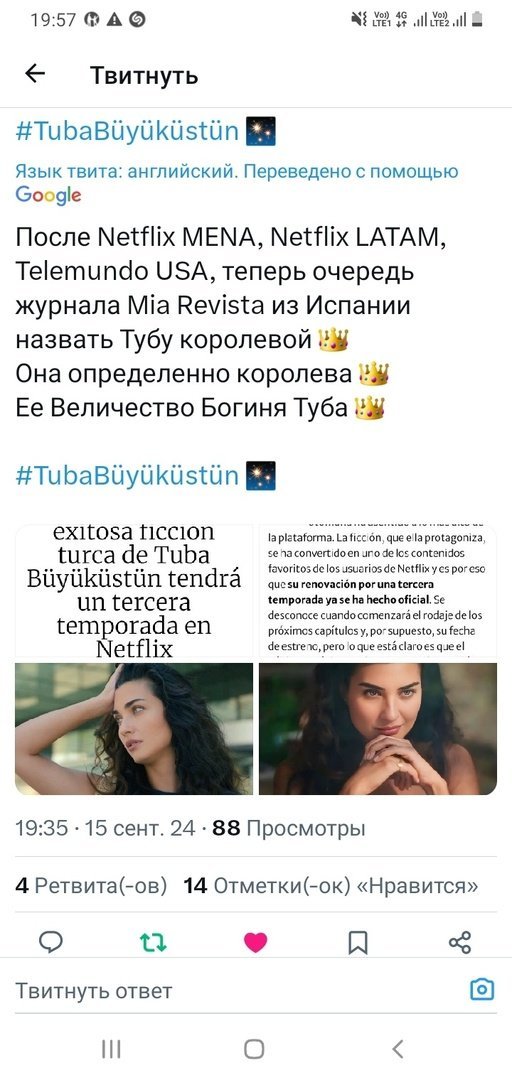The height and width of the screenshot is (1080, 512).
Task: Open the right photo of woman with clasped hands
Action: 378,729
